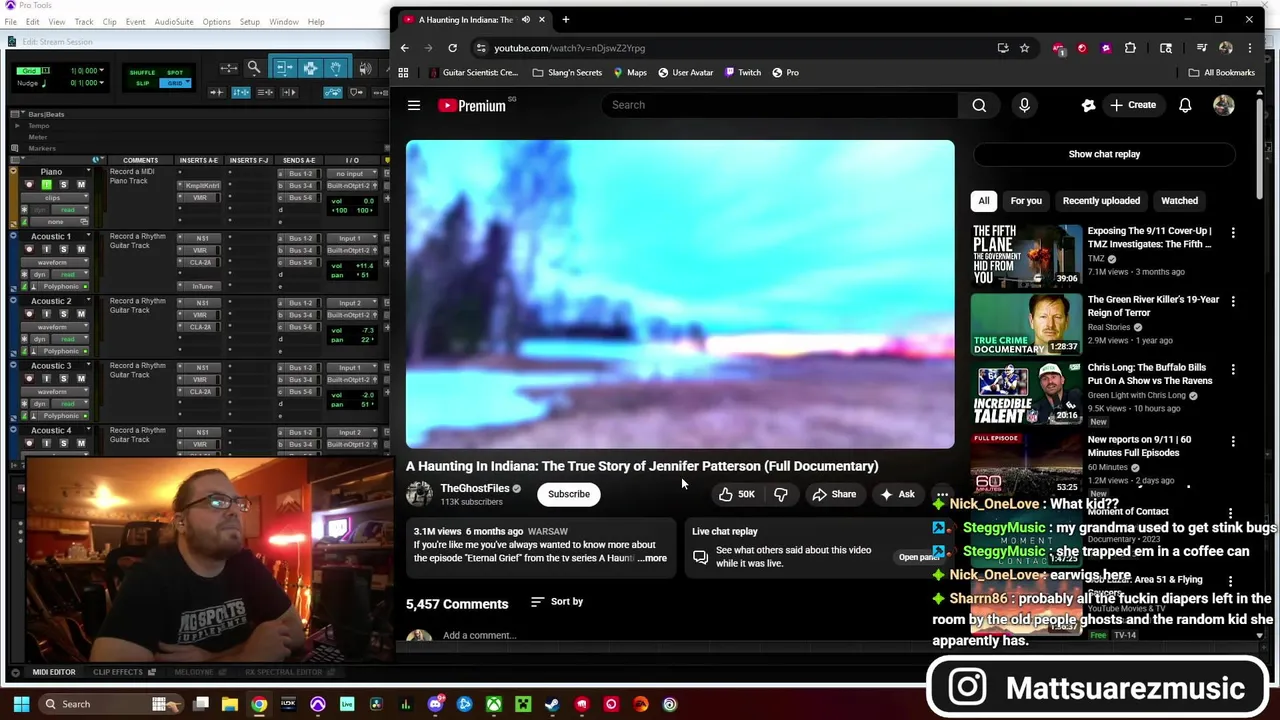
Task: Open the Pro Tools Setup menu
Action: (x=249, y=22)
